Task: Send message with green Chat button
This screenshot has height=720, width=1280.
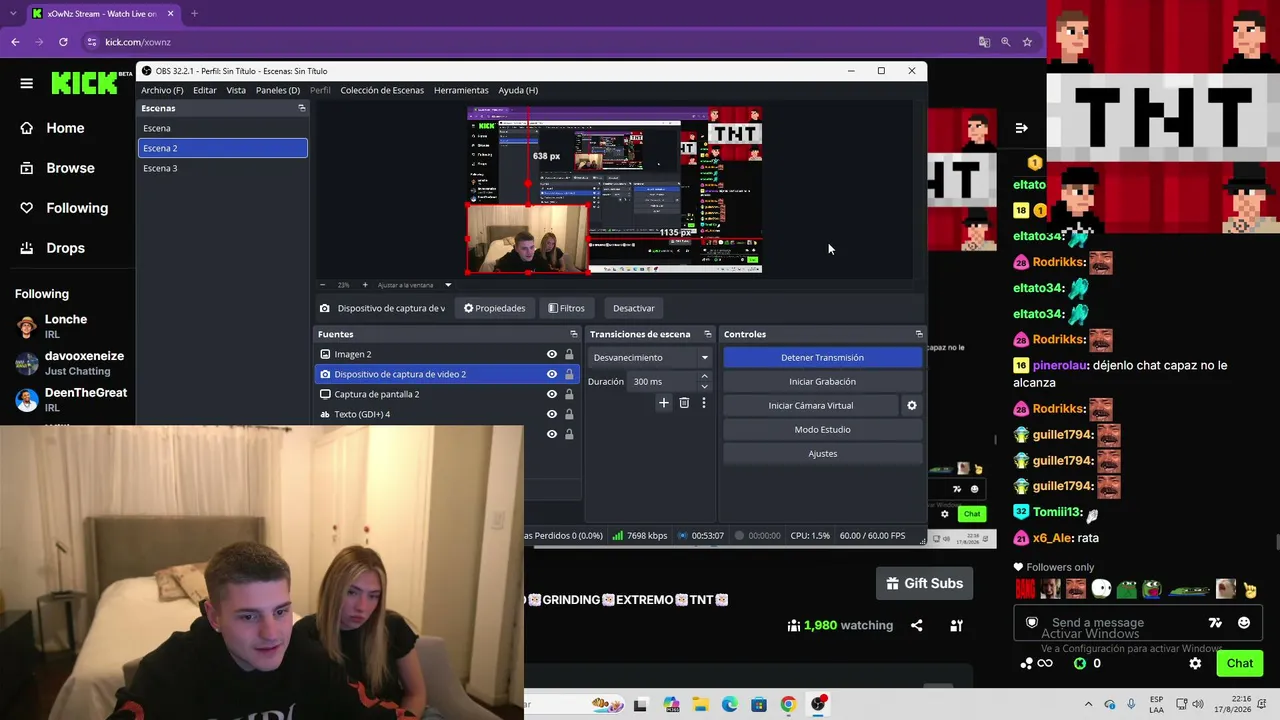Action: pos(1240,663)
